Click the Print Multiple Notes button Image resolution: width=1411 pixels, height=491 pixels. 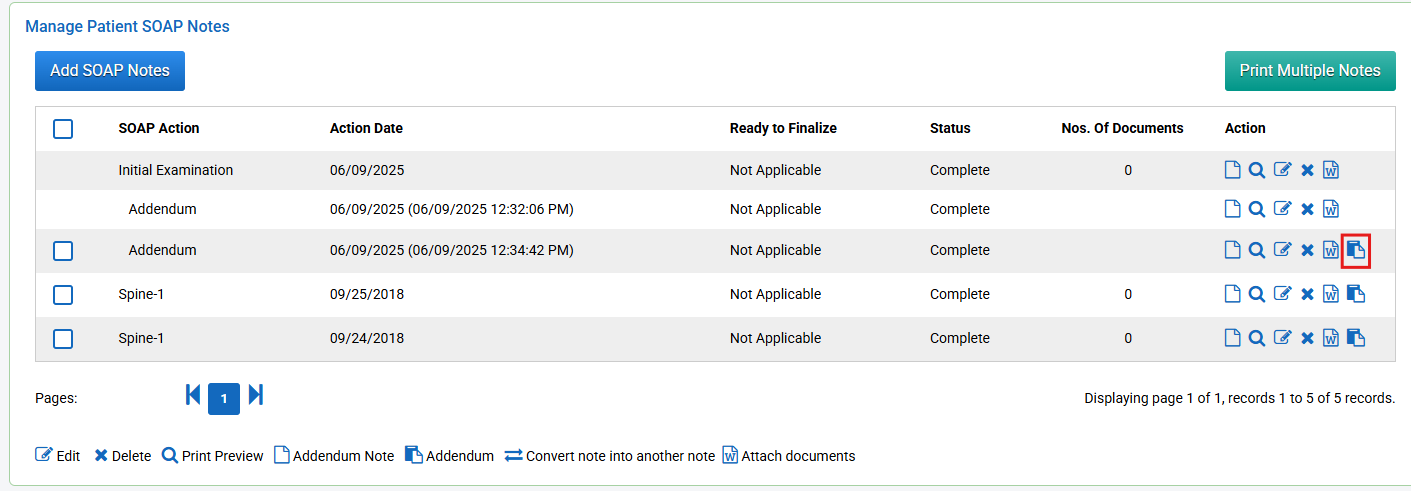pos(1310,71)
